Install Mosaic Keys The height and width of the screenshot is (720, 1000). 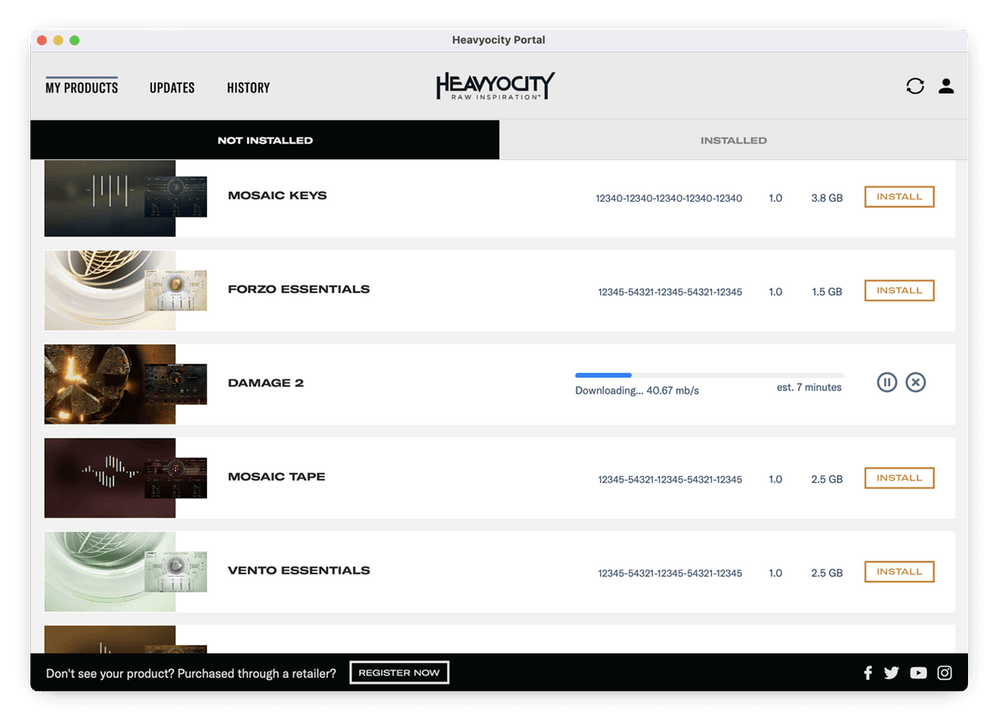(898, 197)
